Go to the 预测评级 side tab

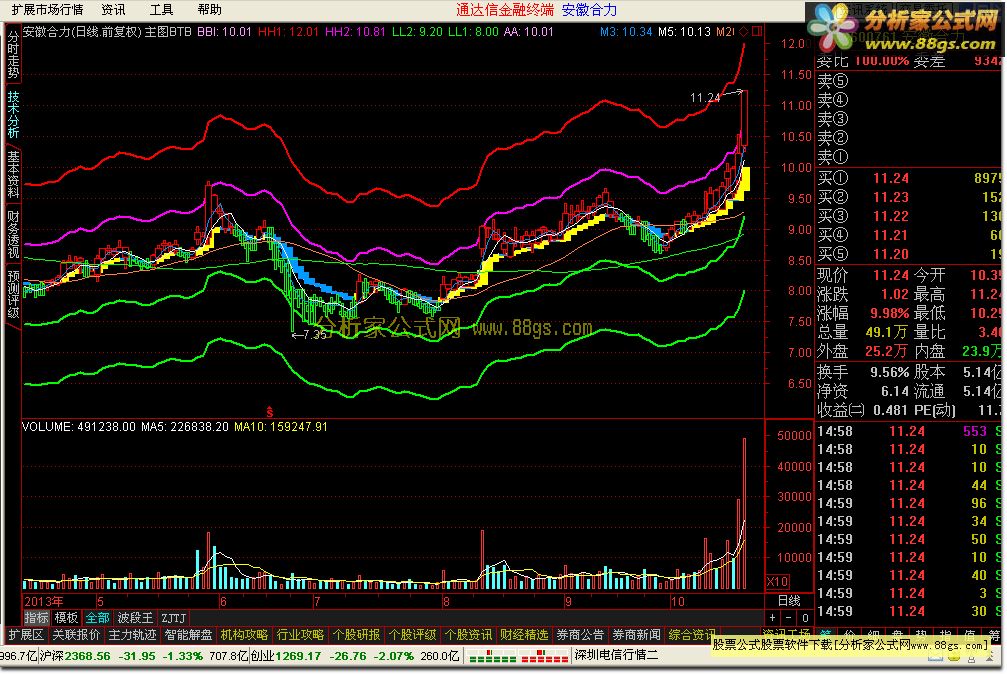13,294
